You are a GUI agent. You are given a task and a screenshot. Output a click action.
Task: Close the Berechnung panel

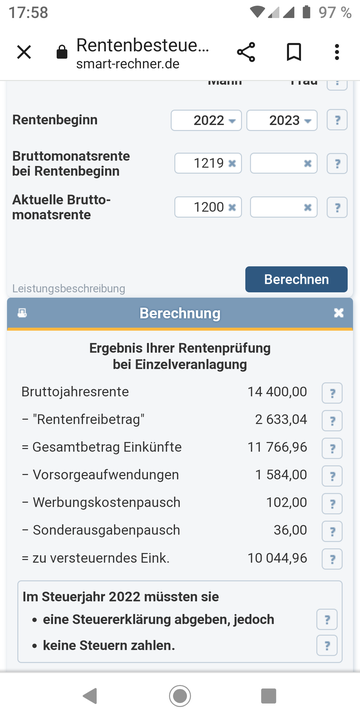(338, 313)
